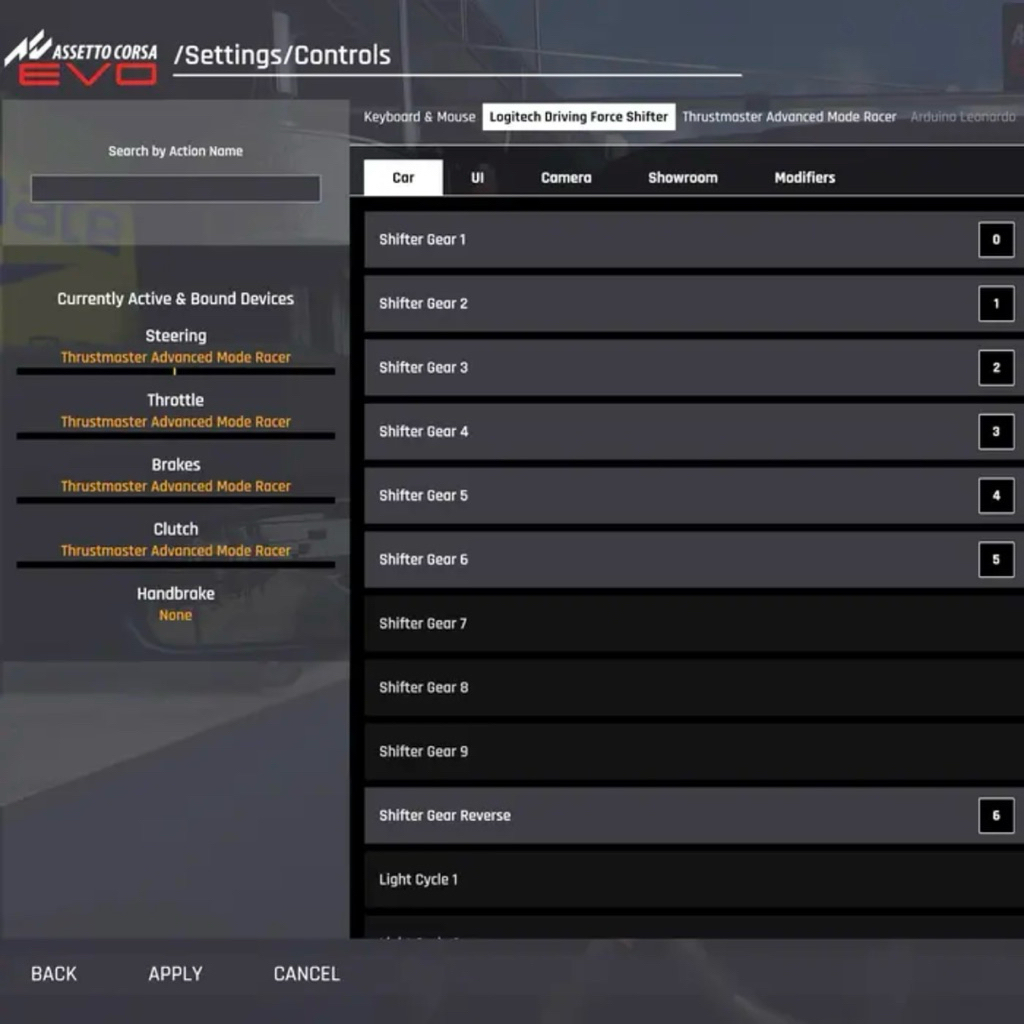Click the Shifter Gear 1 label
The width and height of the screenshot is (1024, 1024).
pos(422,240)
